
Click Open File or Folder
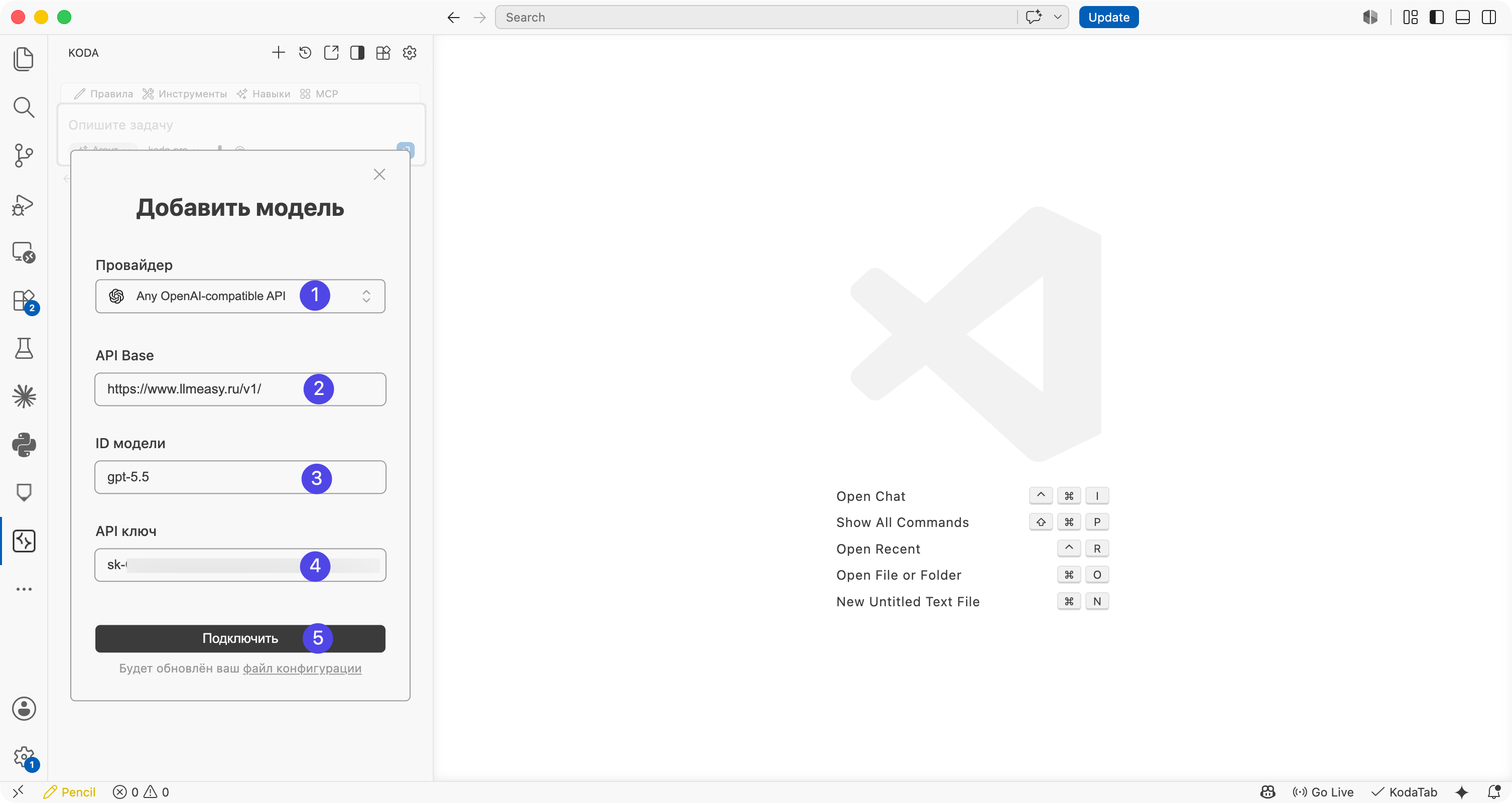pos(899,575)
